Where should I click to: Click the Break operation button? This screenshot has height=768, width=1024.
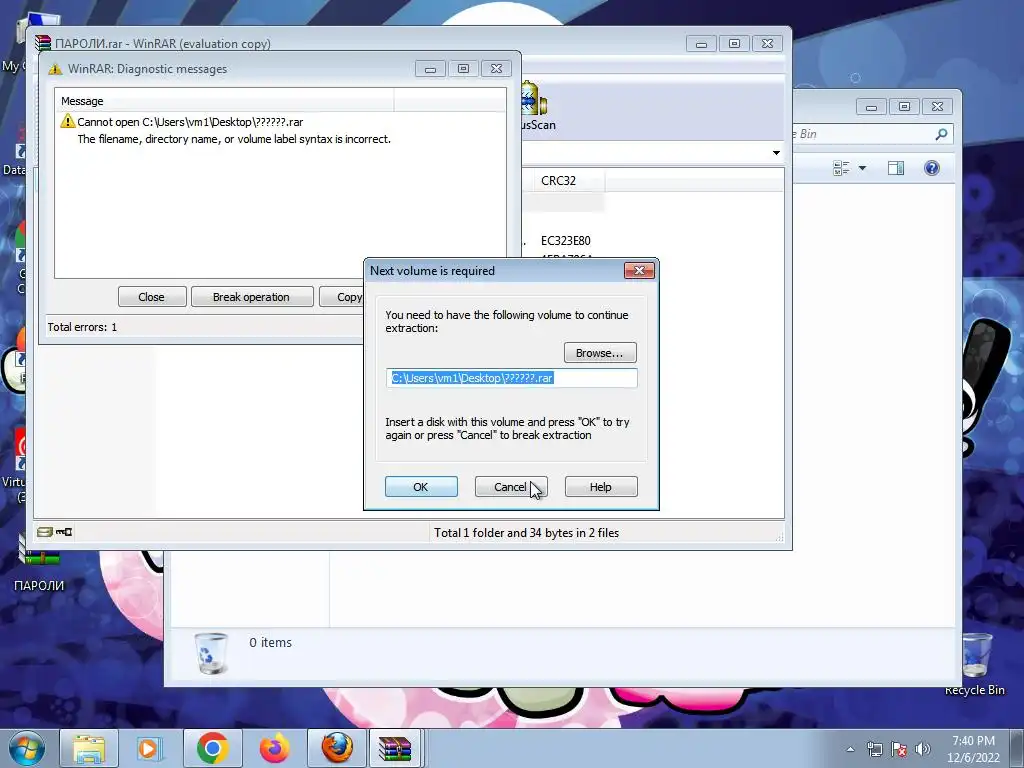tap(251, 296)
